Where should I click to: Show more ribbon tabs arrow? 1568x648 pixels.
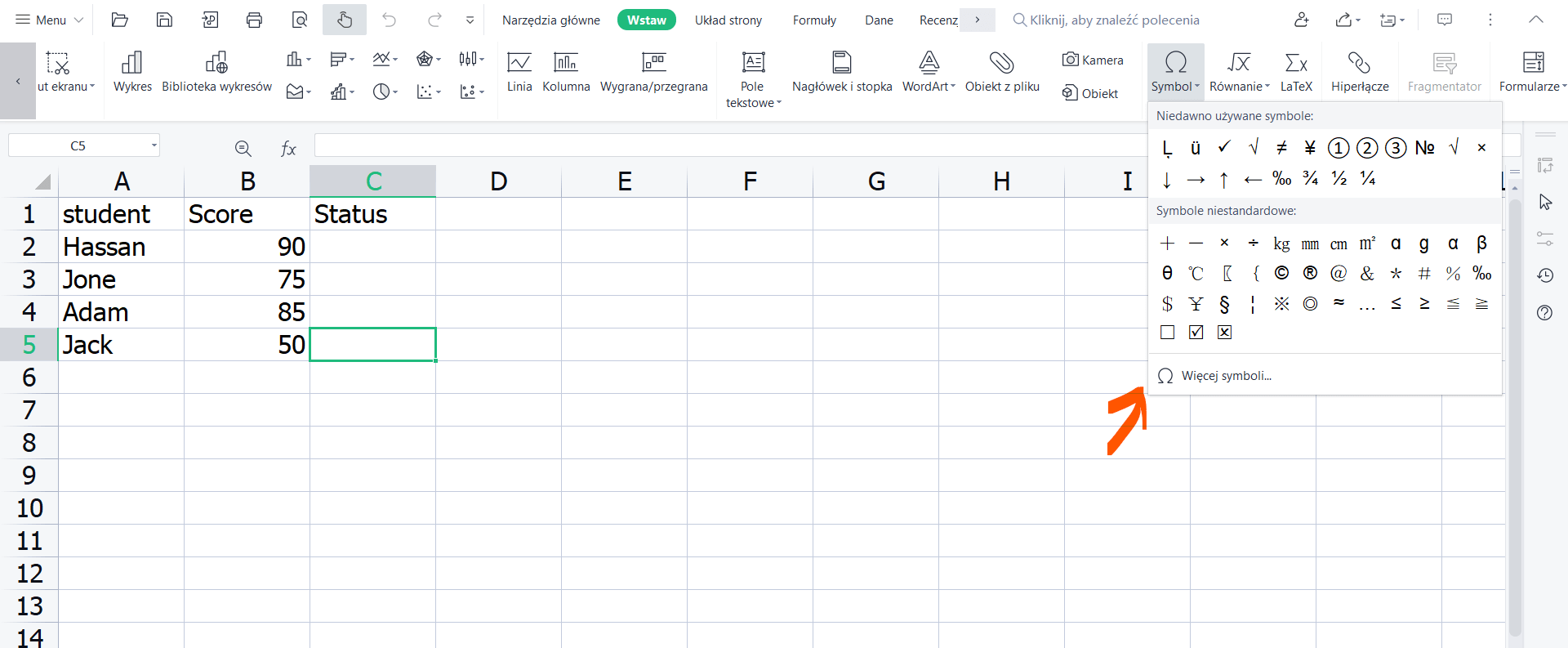(x=978, y=20)
